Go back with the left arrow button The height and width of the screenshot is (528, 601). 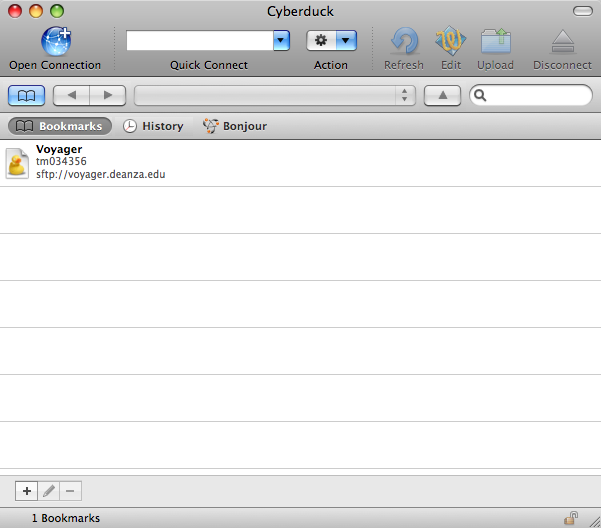72,95
